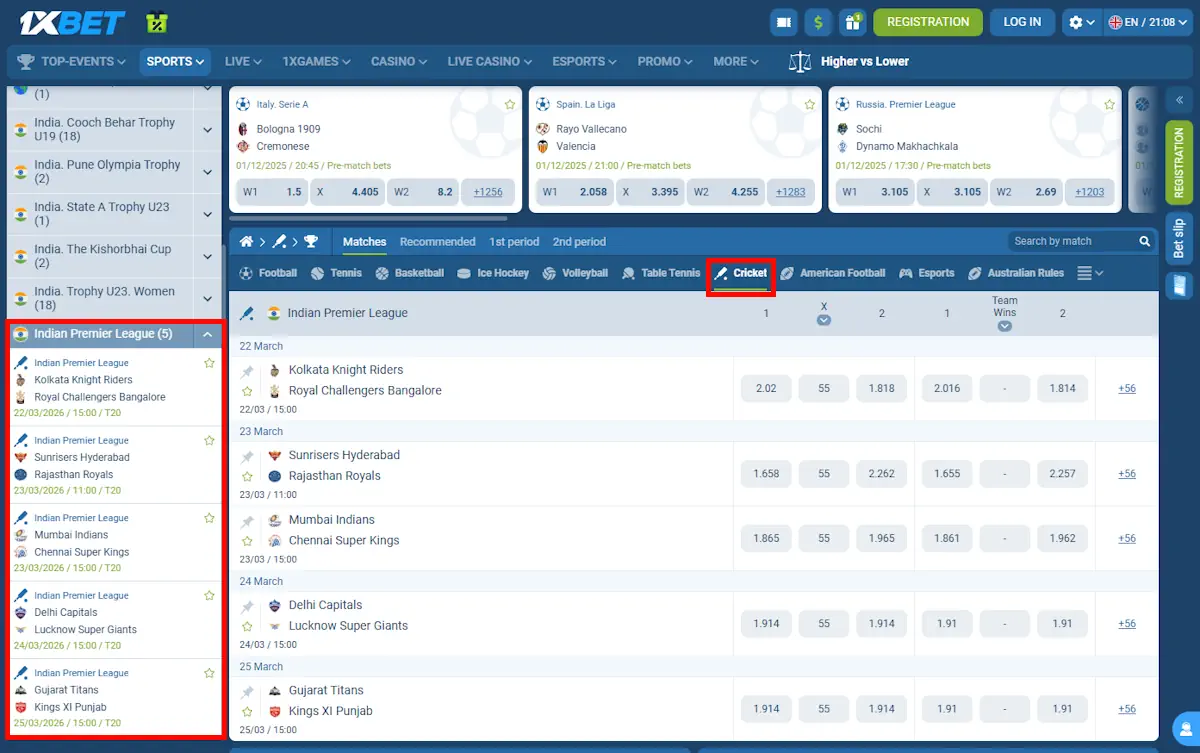Click the REGISTRATION button

[928, 21]
